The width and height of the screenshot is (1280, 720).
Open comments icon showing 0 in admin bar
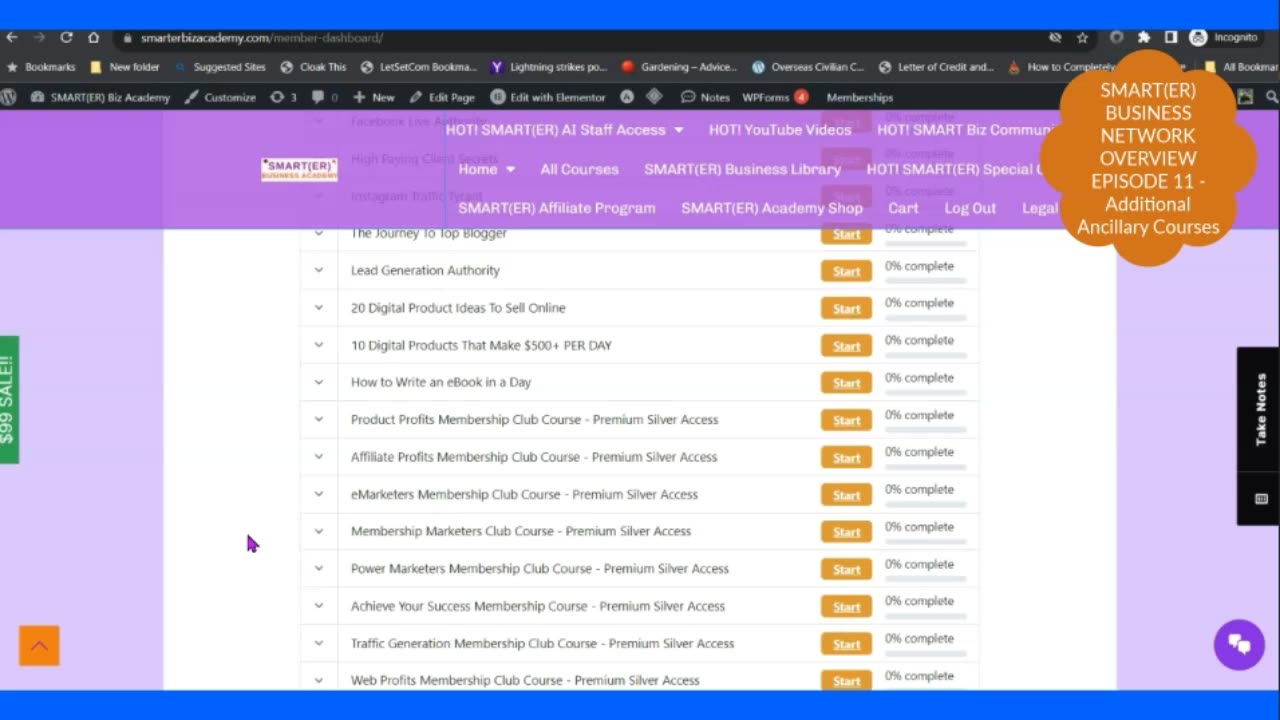coord(324,97)
